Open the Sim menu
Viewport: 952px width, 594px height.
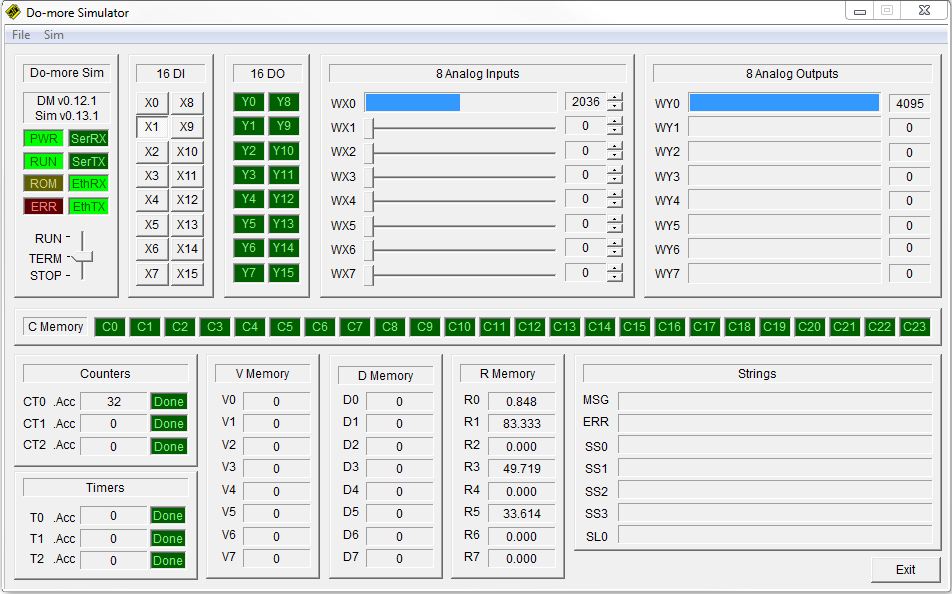(54, 35)
